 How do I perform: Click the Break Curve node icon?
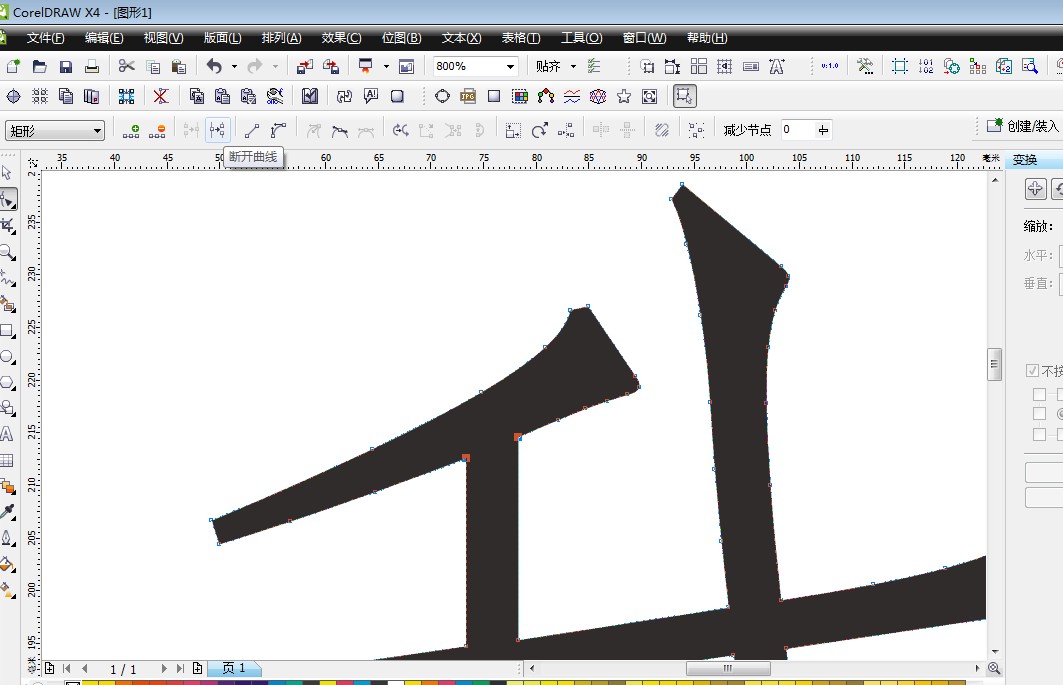coord(218,130)
